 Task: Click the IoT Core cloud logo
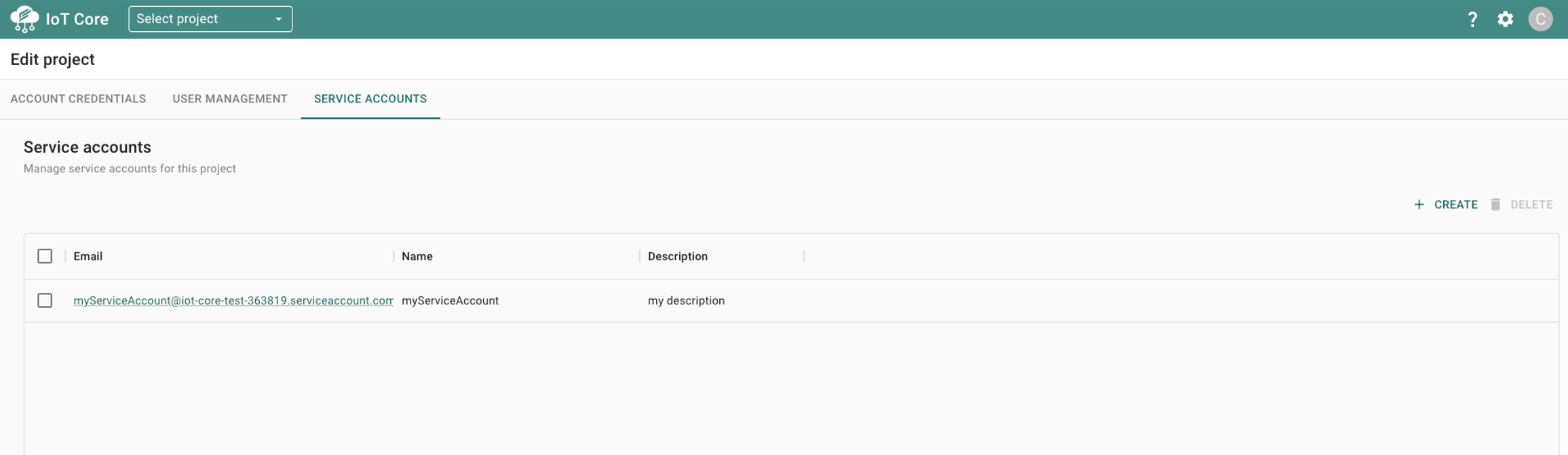[25, 19]
